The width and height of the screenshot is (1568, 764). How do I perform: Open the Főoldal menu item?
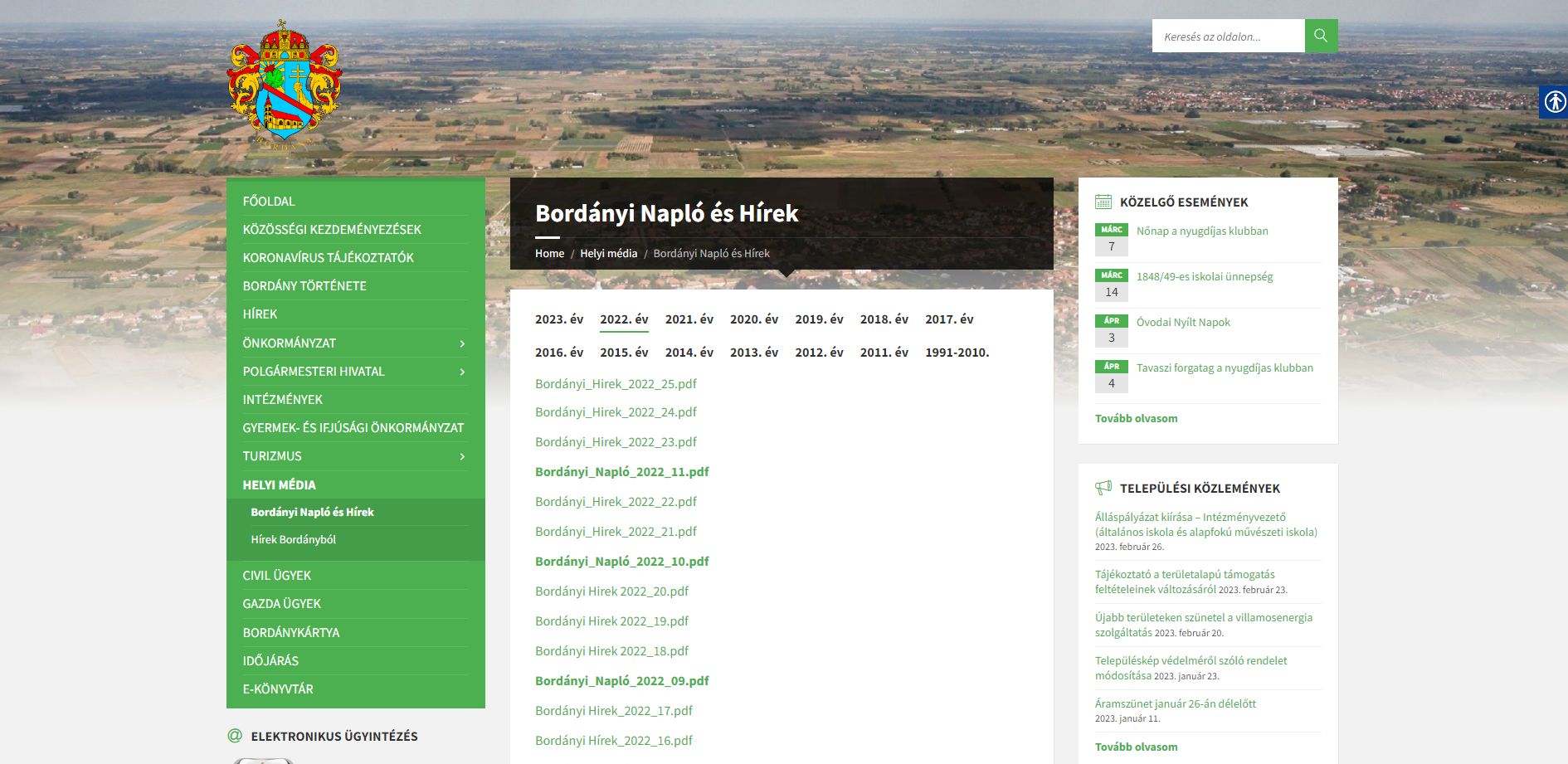(269, 201)
